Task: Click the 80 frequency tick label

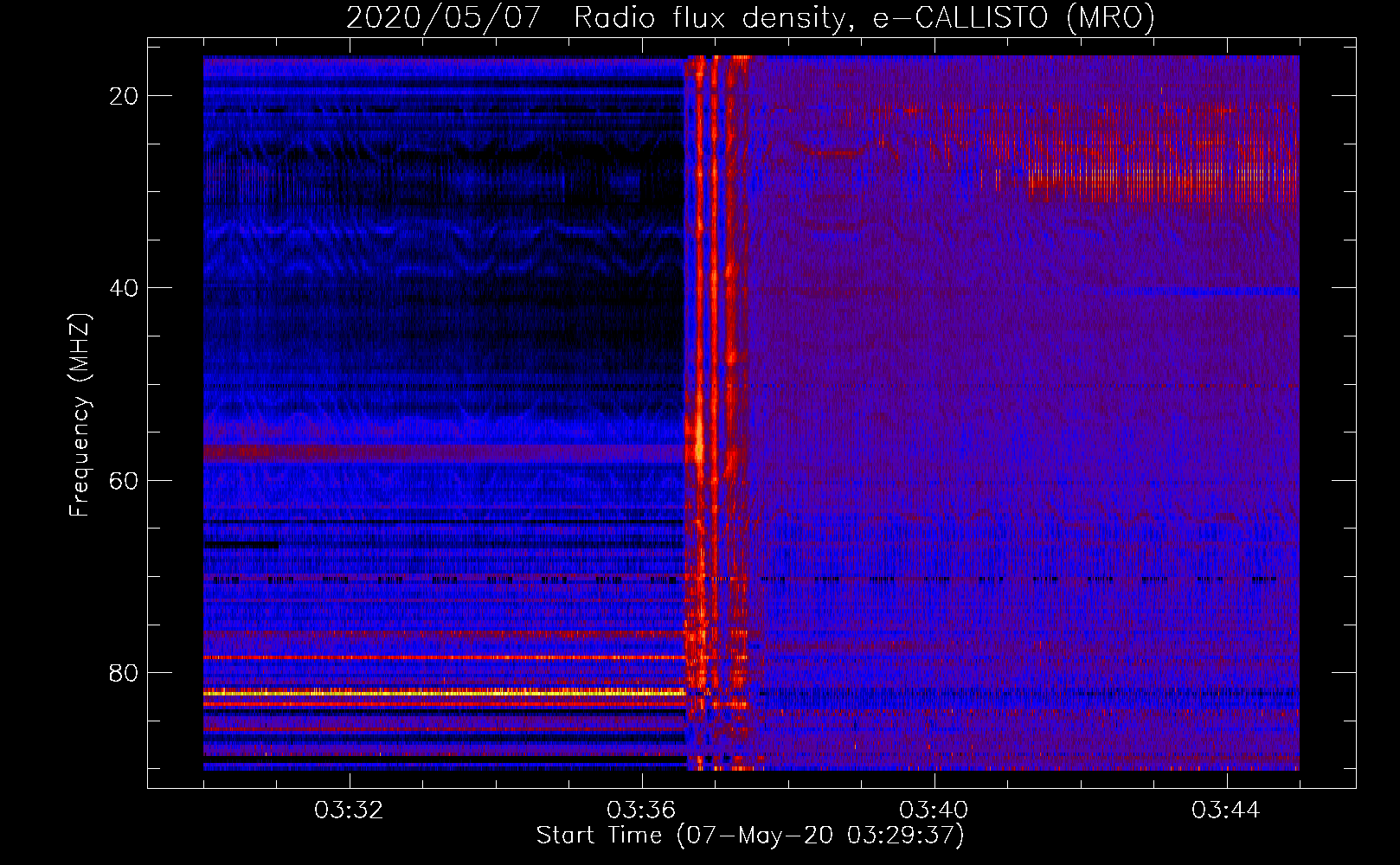Action: coord(124,673)
